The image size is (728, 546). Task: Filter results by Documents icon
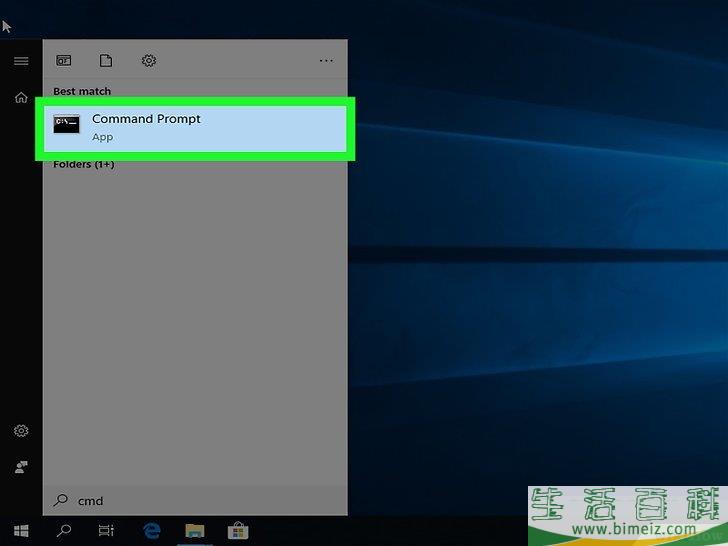tap(105, 61)
